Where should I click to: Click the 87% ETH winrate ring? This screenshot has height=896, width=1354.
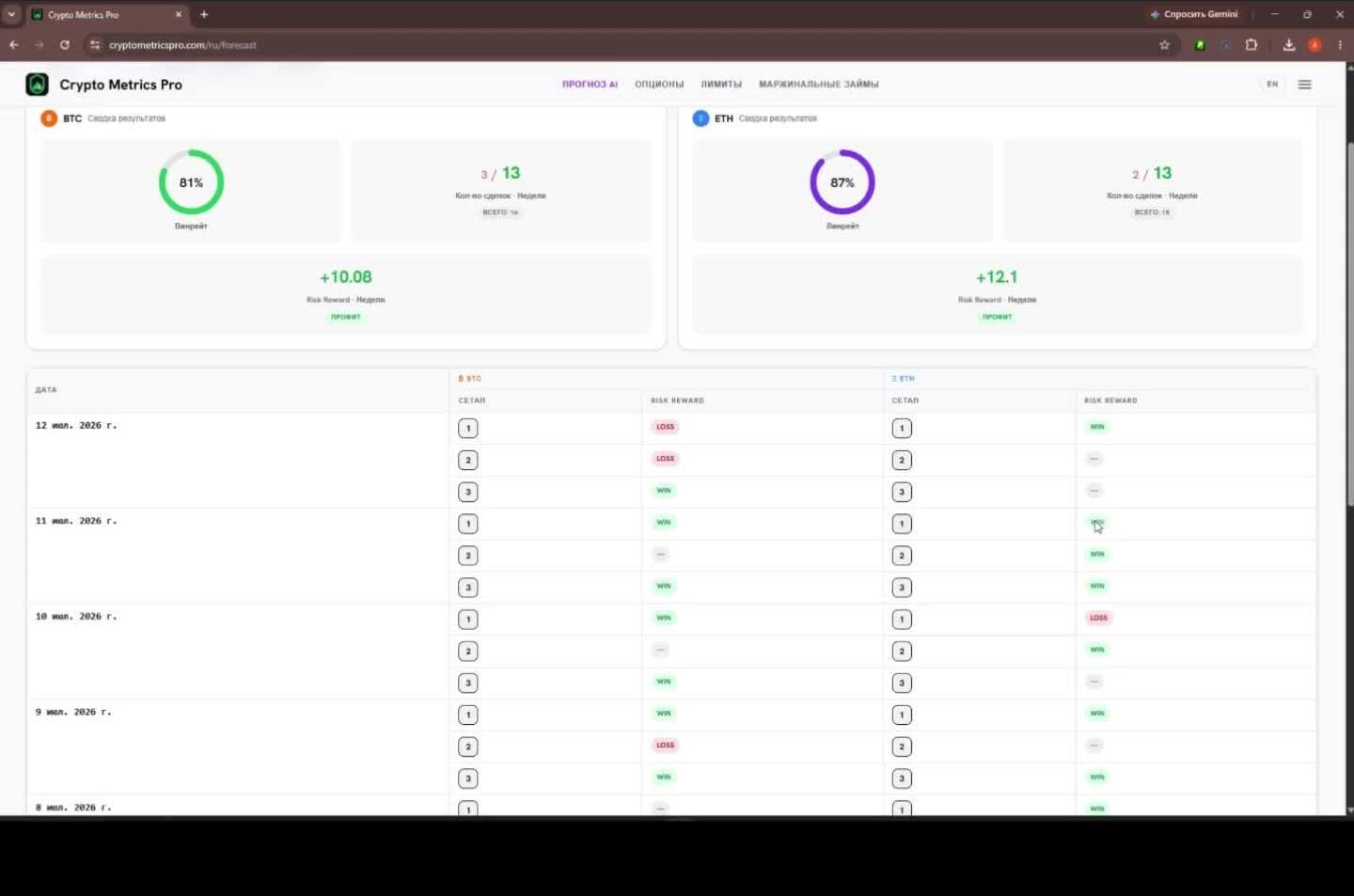click(842, 182)
